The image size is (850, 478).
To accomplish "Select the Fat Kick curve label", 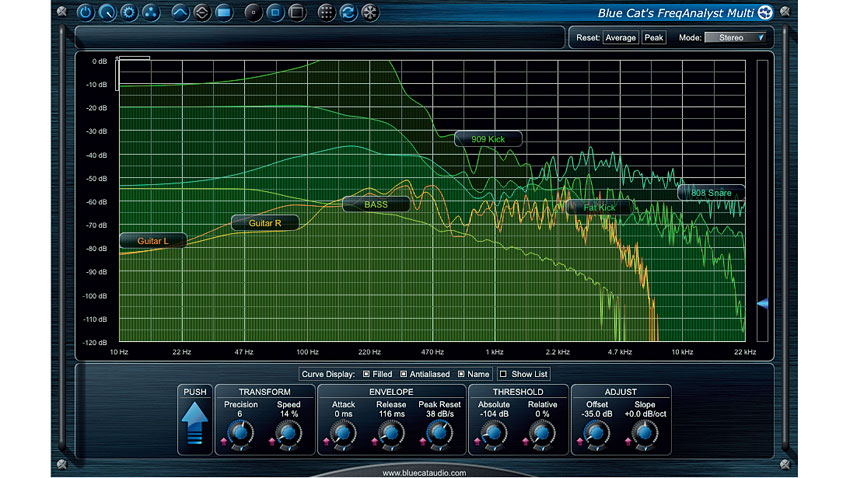I will click(599, 207).
